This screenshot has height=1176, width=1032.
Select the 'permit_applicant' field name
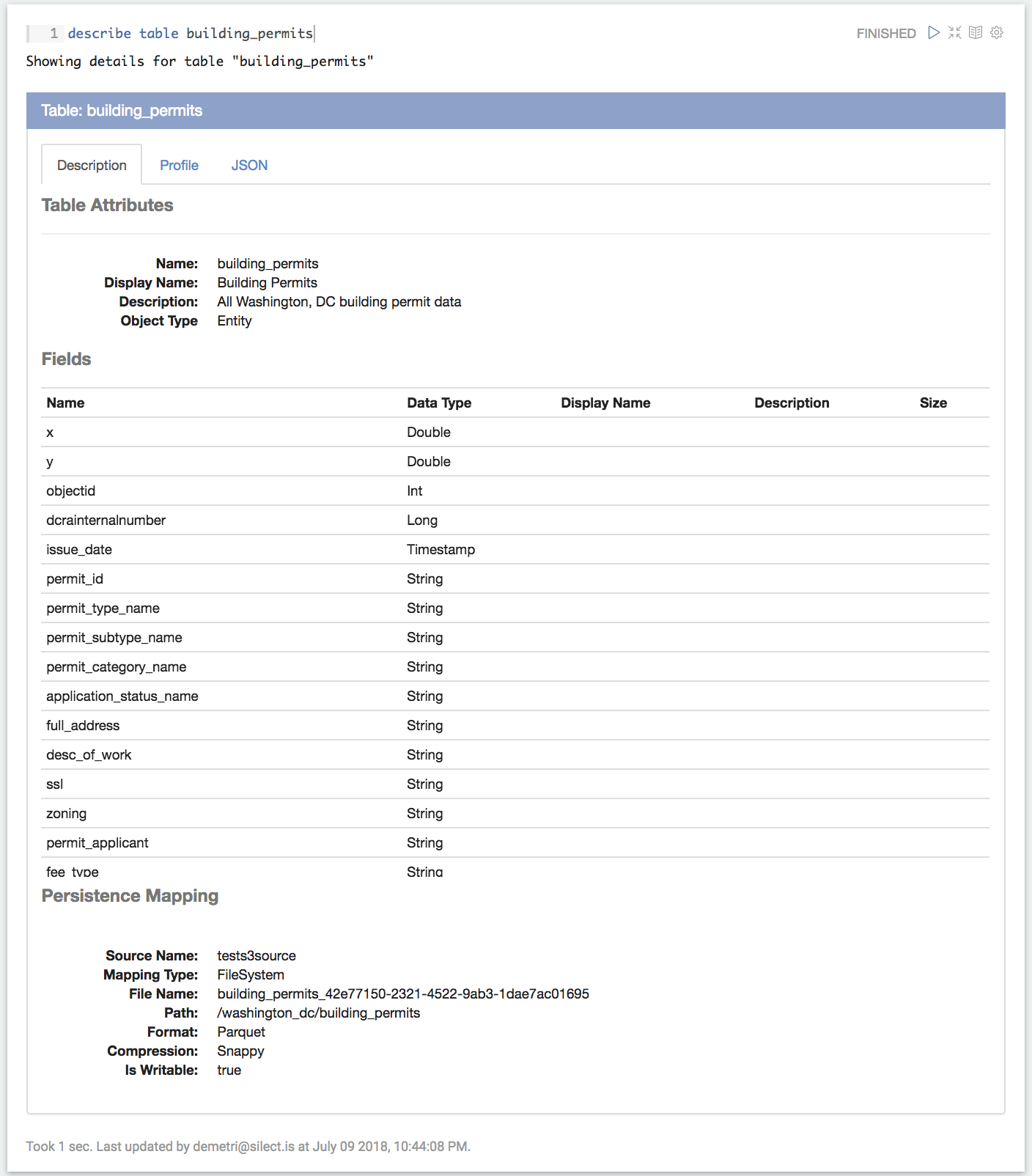tap(97, 842)
